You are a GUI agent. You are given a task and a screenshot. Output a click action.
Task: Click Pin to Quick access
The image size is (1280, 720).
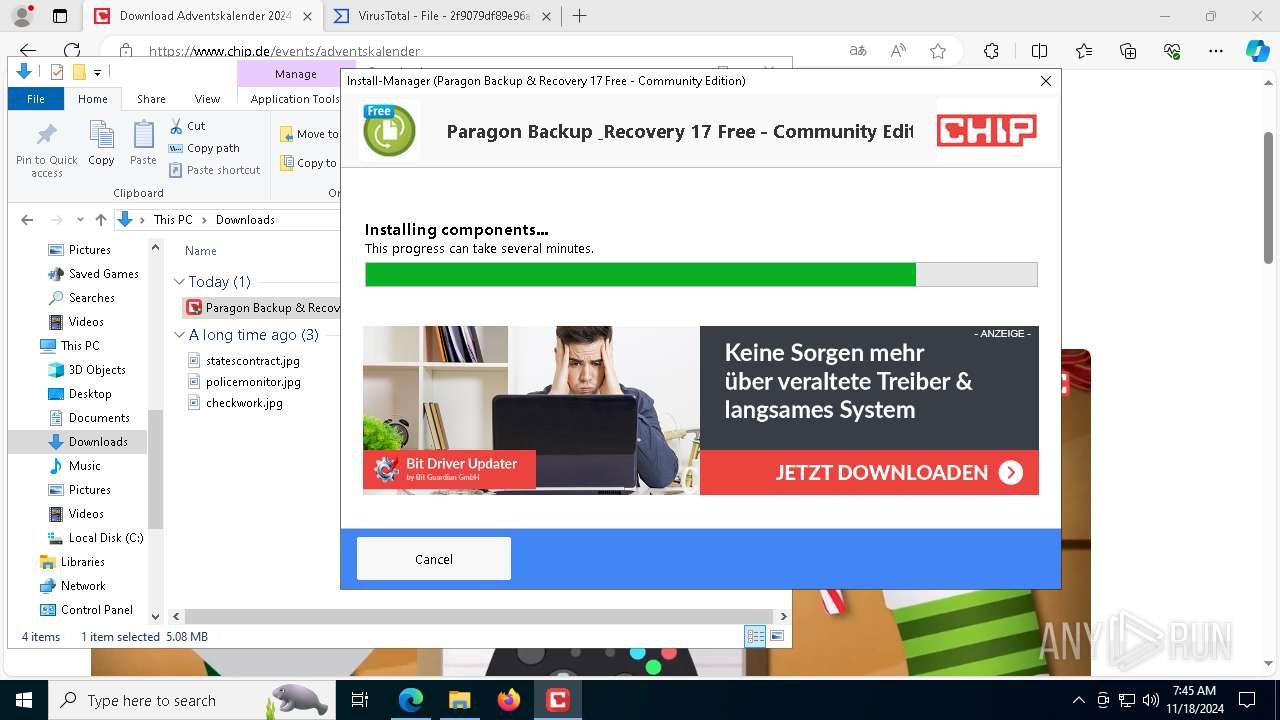pyautogui.click(x=46, y=150)
